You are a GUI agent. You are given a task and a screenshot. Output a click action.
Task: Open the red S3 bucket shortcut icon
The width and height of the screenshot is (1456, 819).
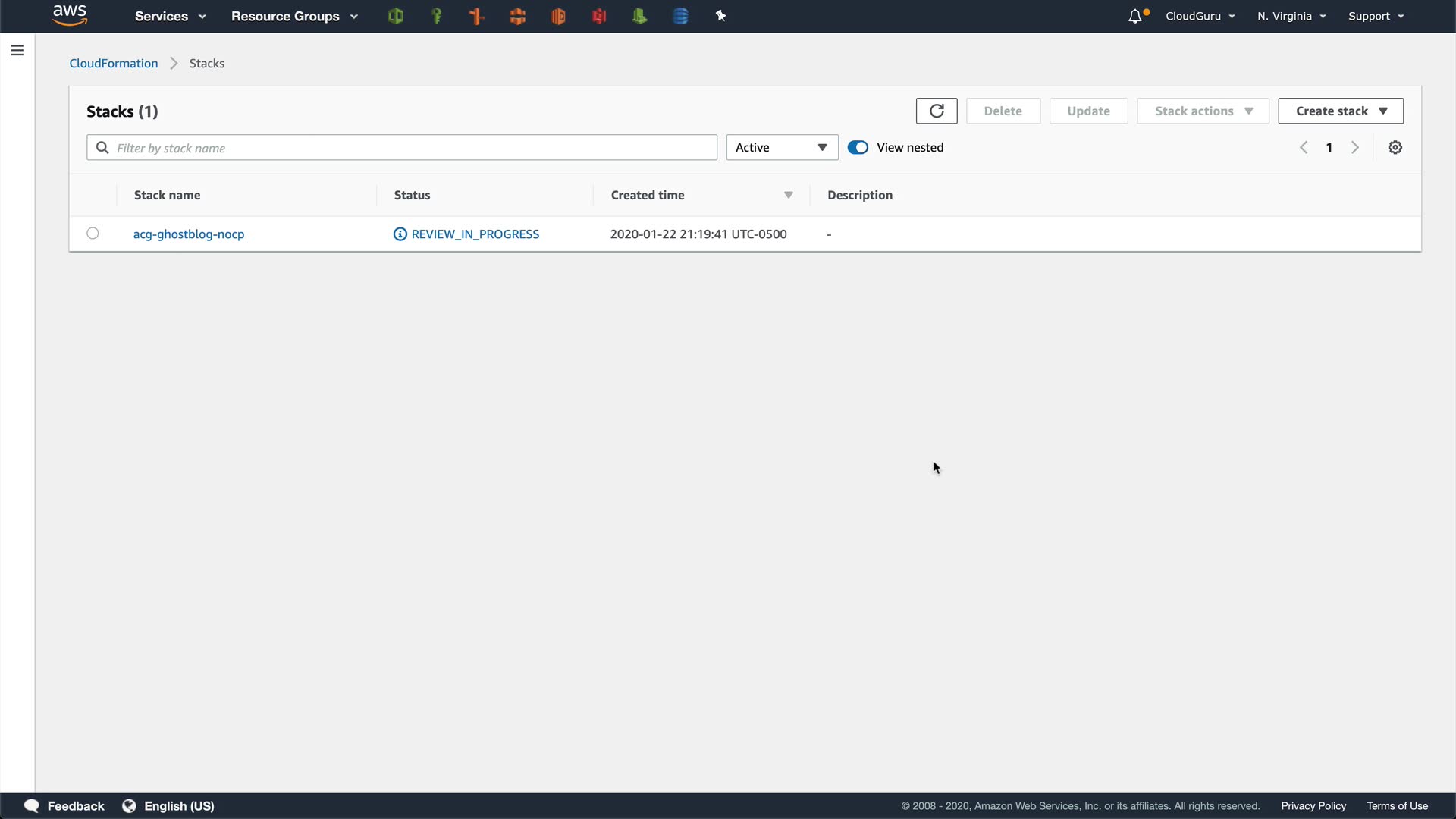[599, 16]
